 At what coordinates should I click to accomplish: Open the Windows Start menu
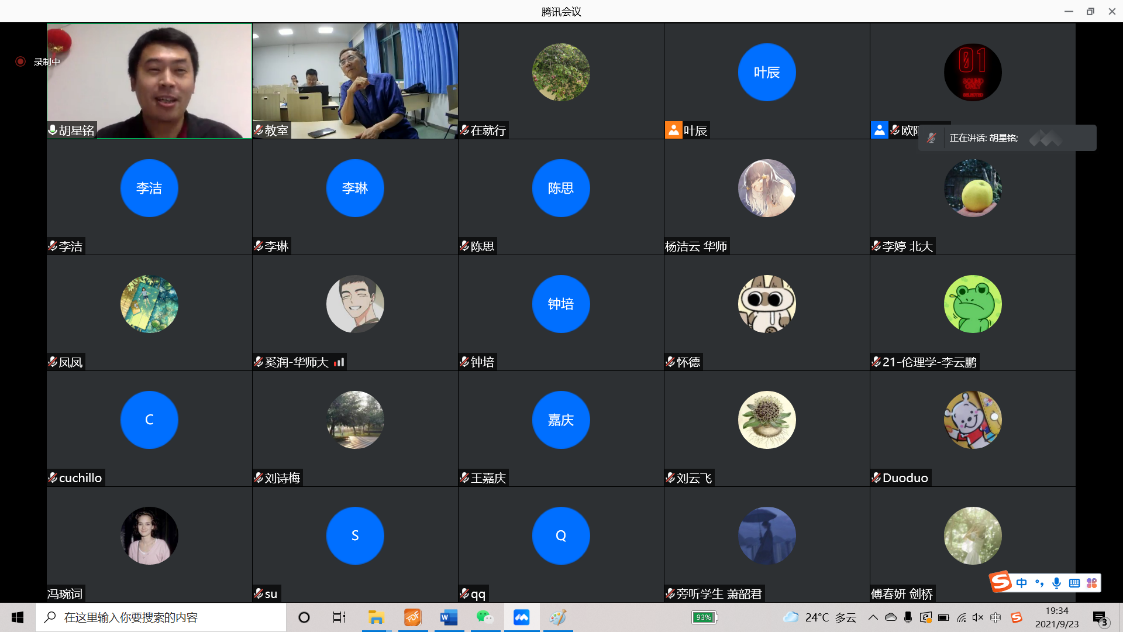click(17, 617)
